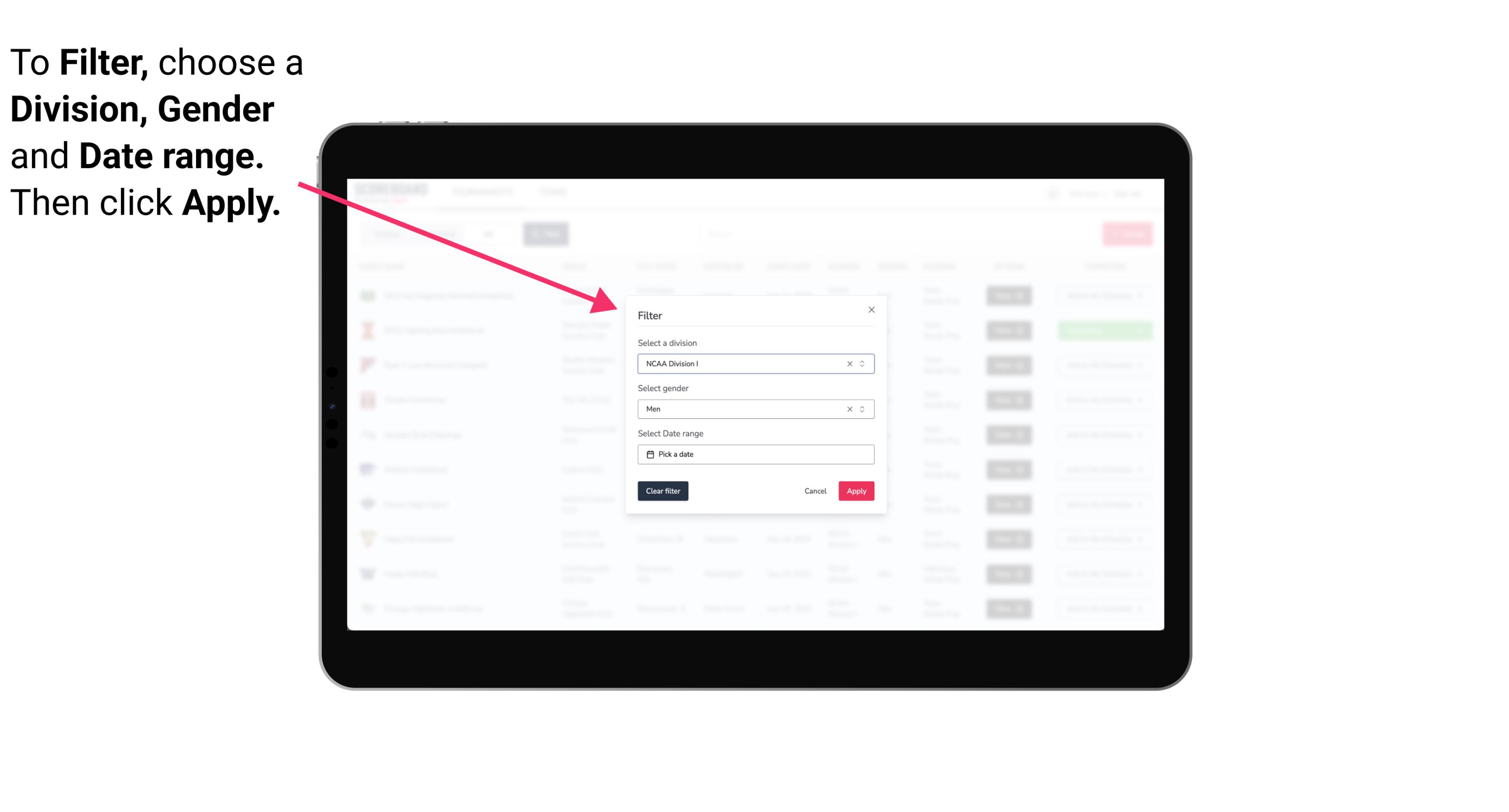Click the Filter dialog title label

pos(650,315)
